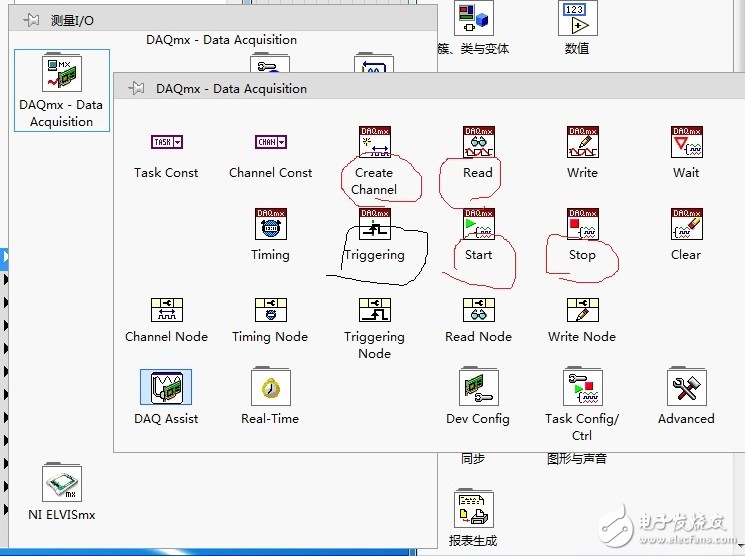Open the Advanced subpalette
This screenshot has height=556, width=745.
[687, 386]
